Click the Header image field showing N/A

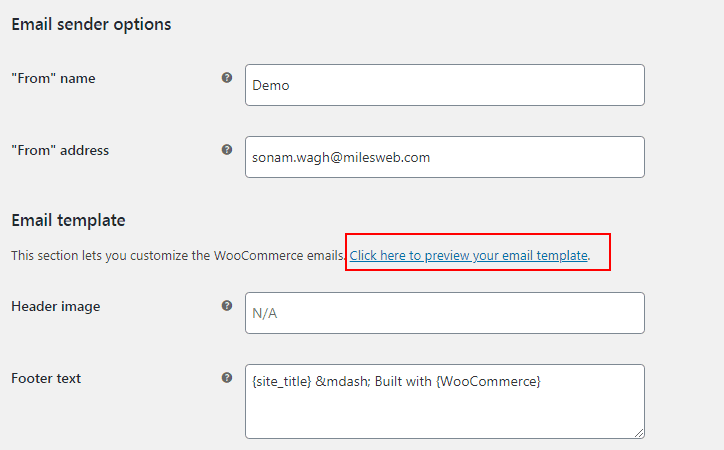click(445, 313)
